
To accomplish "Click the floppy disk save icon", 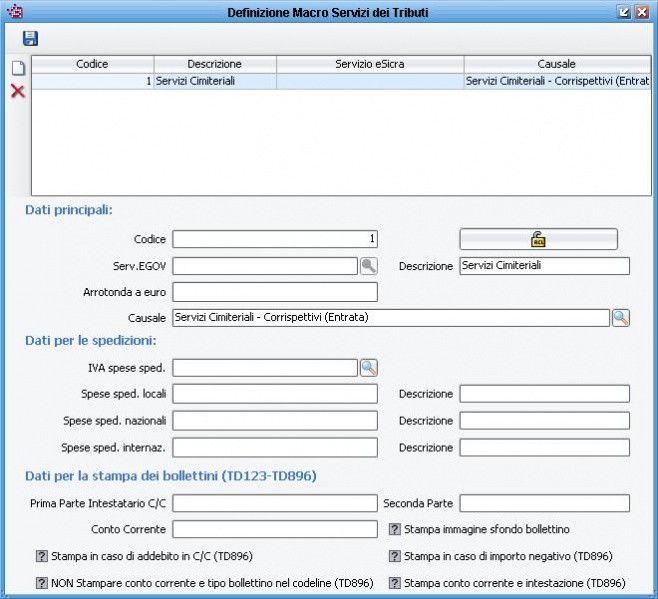I will [x=30, y=39].
